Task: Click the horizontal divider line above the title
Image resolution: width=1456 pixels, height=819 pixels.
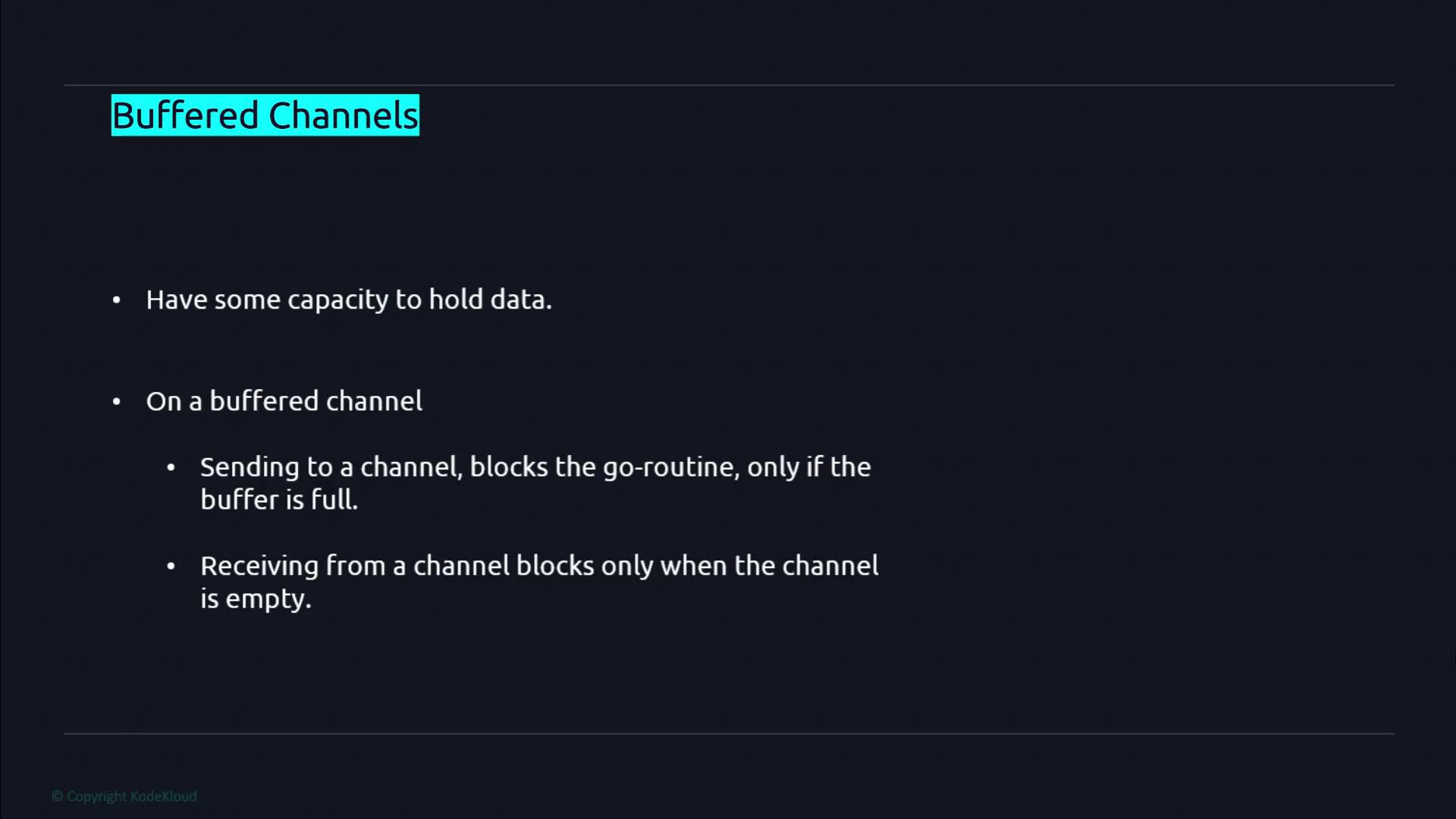Action: 728,85
